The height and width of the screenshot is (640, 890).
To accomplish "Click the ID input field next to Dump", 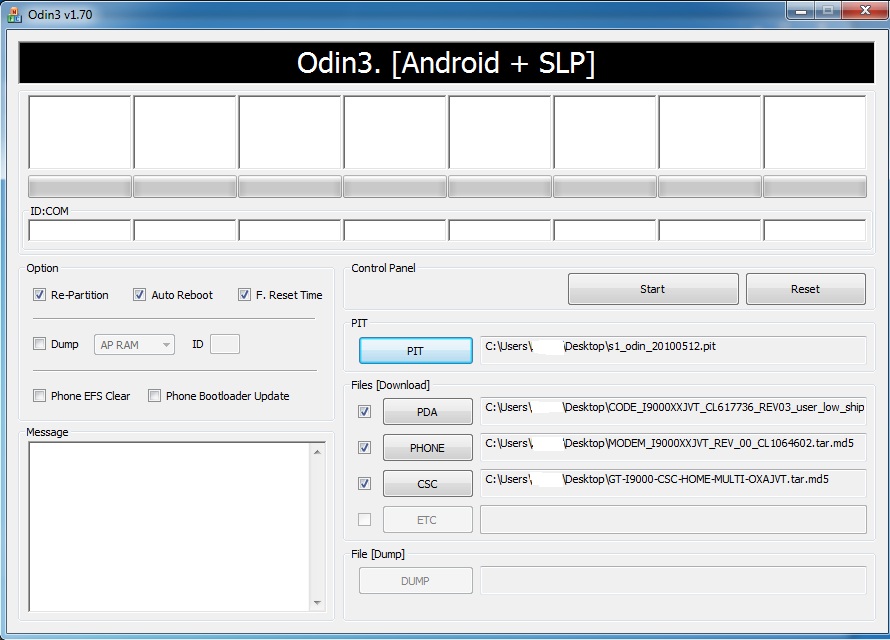I will coord(225,344).
